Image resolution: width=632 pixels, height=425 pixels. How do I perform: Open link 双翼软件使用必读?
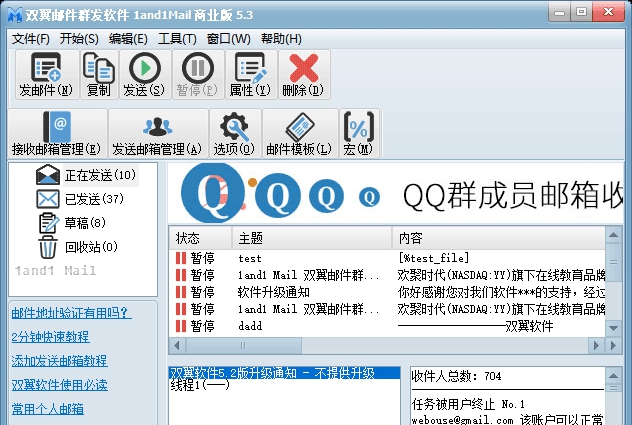coord(59,385)
